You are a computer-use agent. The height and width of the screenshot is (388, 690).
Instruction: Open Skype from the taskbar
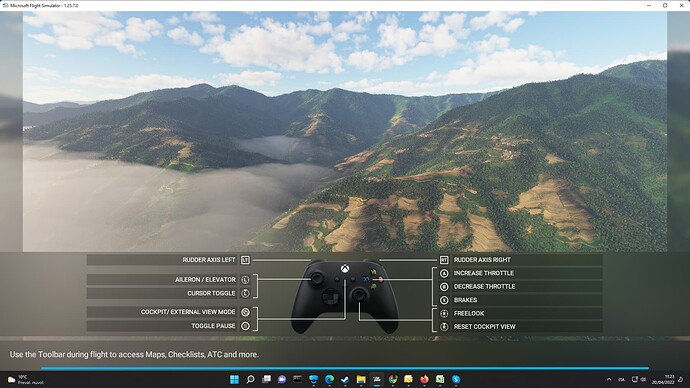click(x=456, y=379)
